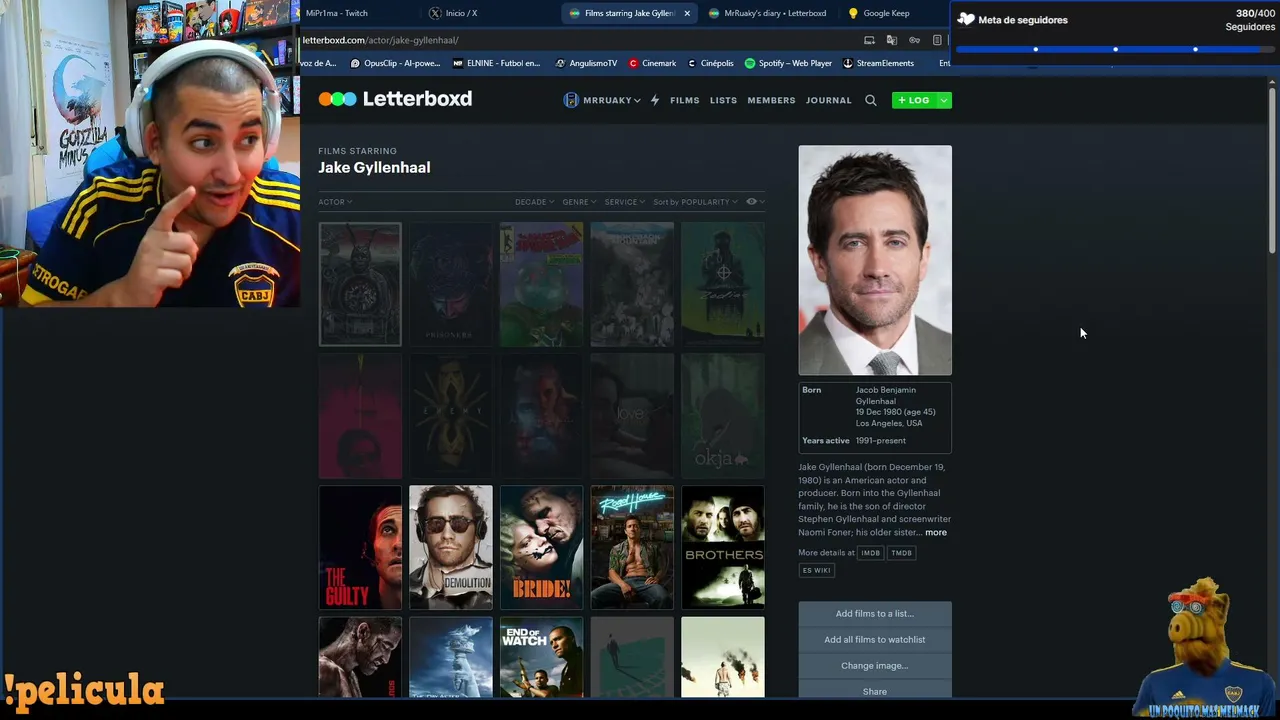1280x720 pixels.
Task: Open the Zodiac film poster
Action: [723, 284]
